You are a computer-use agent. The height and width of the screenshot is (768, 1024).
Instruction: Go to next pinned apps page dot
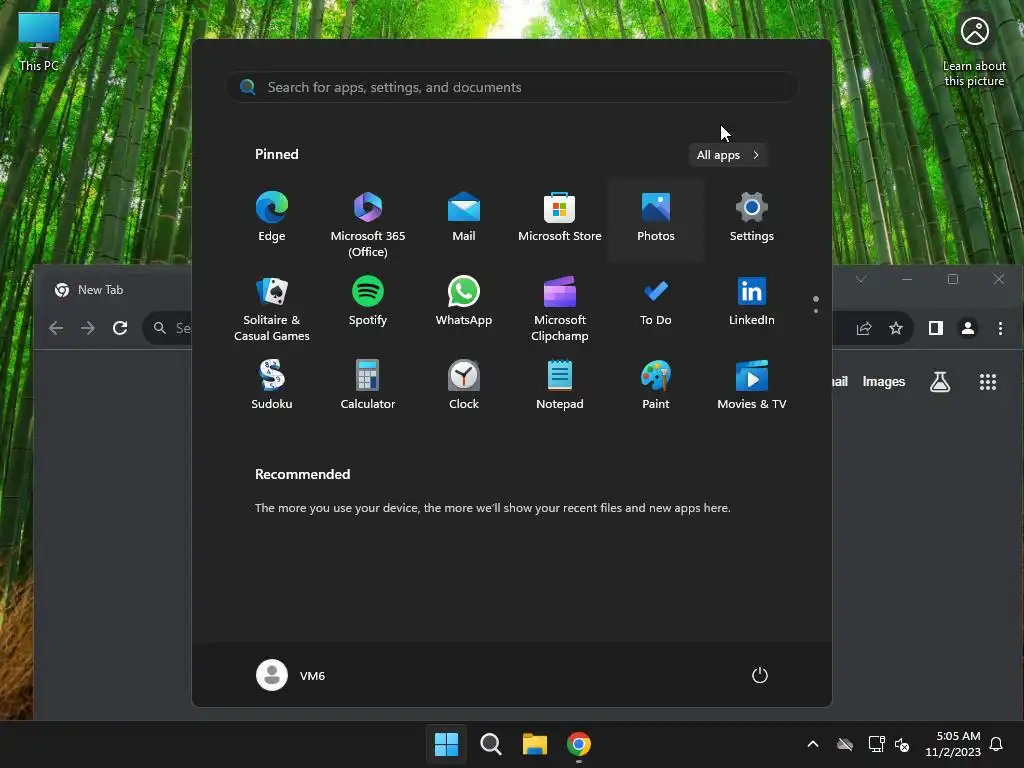click(x=816, y=311)
